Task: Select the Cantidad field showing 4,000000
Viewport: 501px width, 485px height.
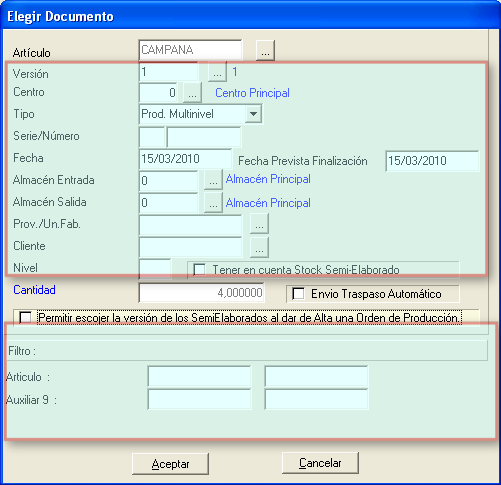Action: (202, 293)
